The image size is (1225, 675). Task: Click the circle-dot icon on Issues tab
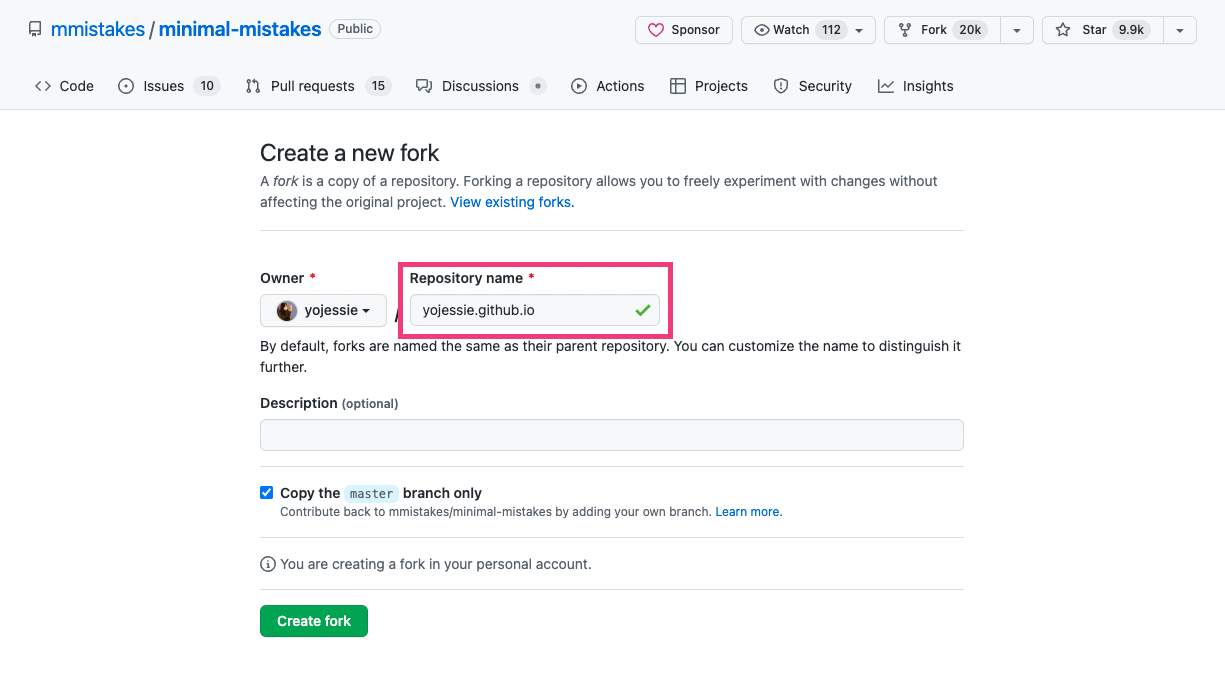click(126, 86)
